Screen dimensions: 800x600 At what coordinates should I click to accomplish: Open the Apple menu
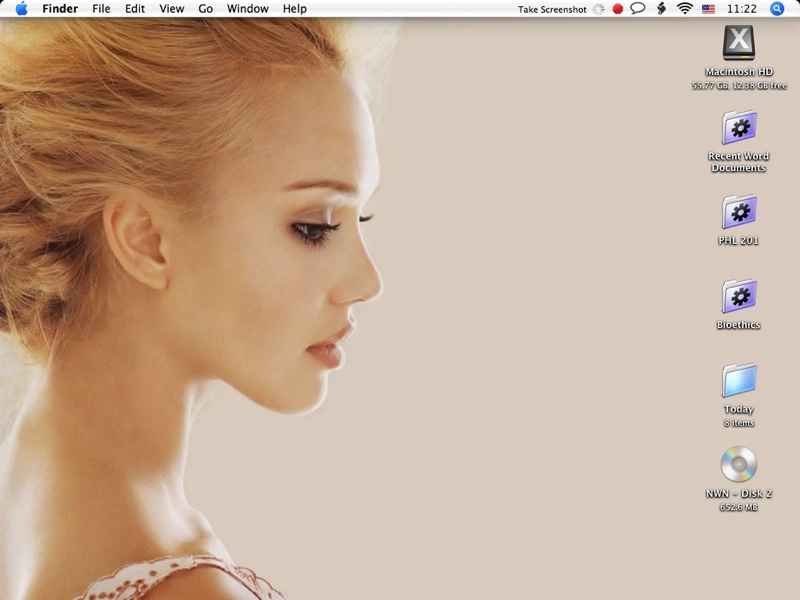[x=22, y=9]
